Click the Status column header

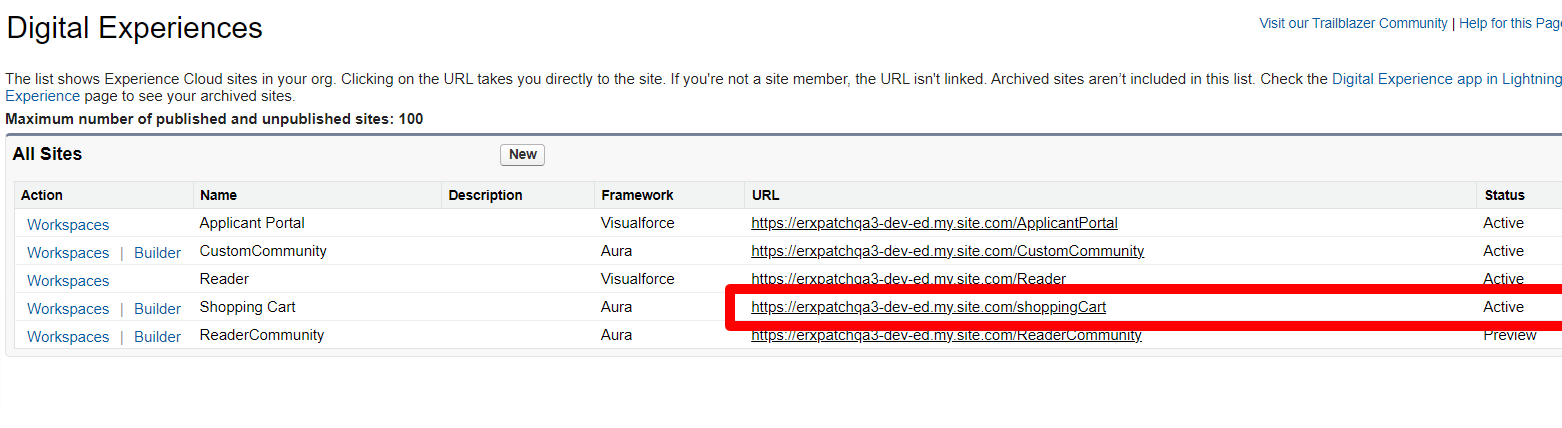(x=1504, y=195)
